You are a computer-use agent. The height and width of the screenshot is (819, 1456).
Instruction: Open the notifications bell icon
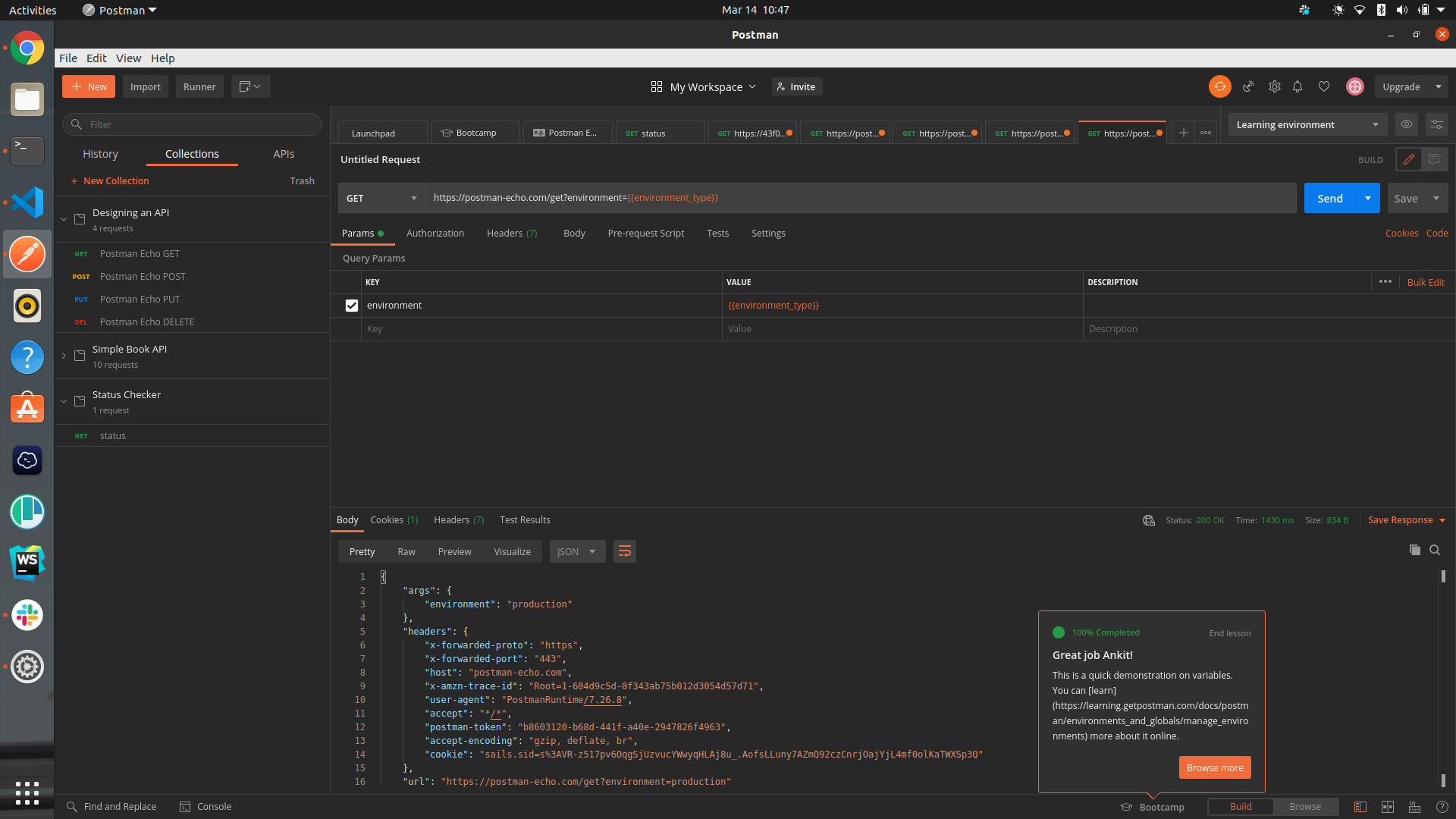pyautogui.click(x=1298, y=86)
